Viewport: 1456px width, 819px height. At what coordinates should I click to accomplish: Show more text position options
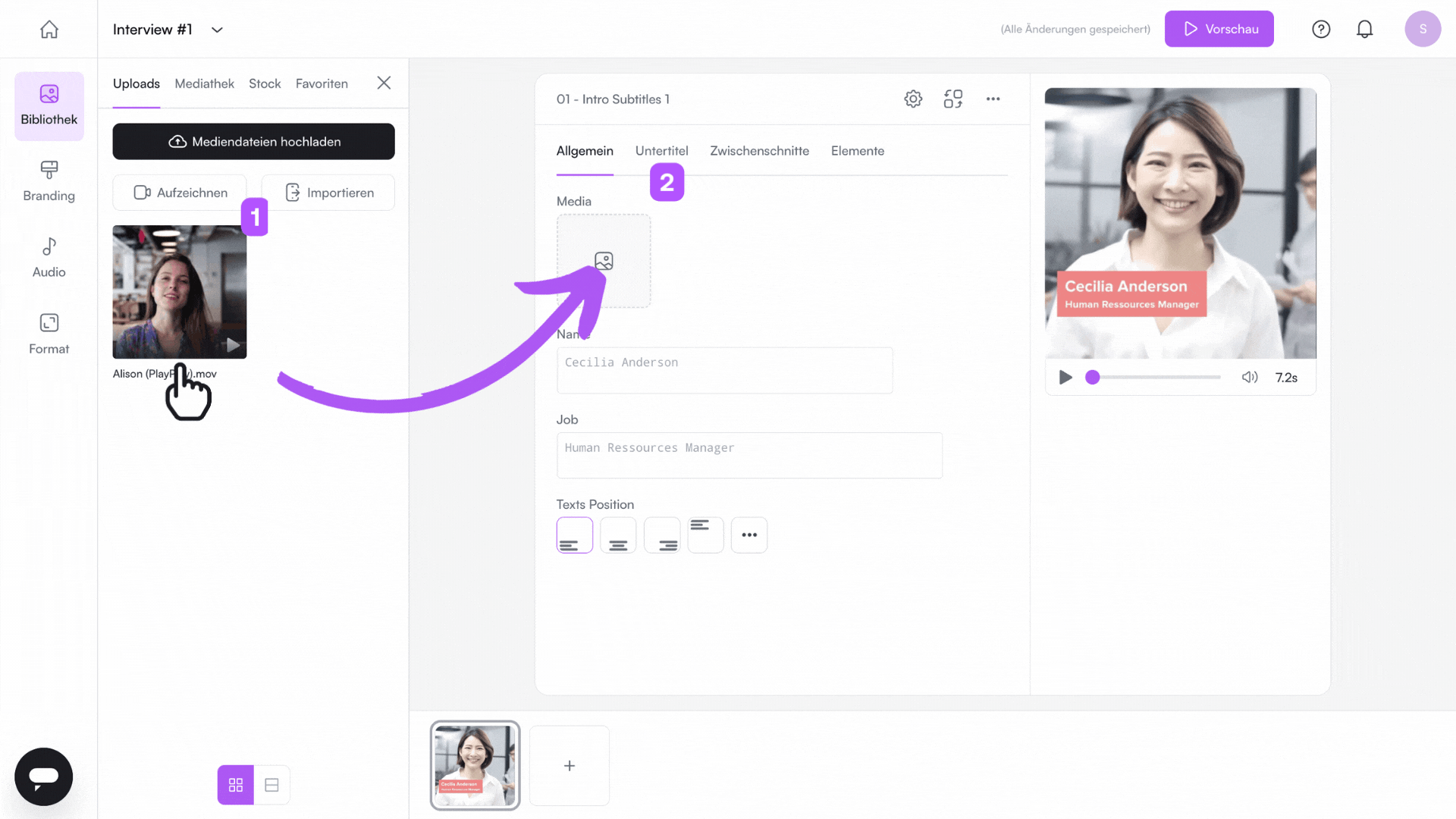coord(749,535)
